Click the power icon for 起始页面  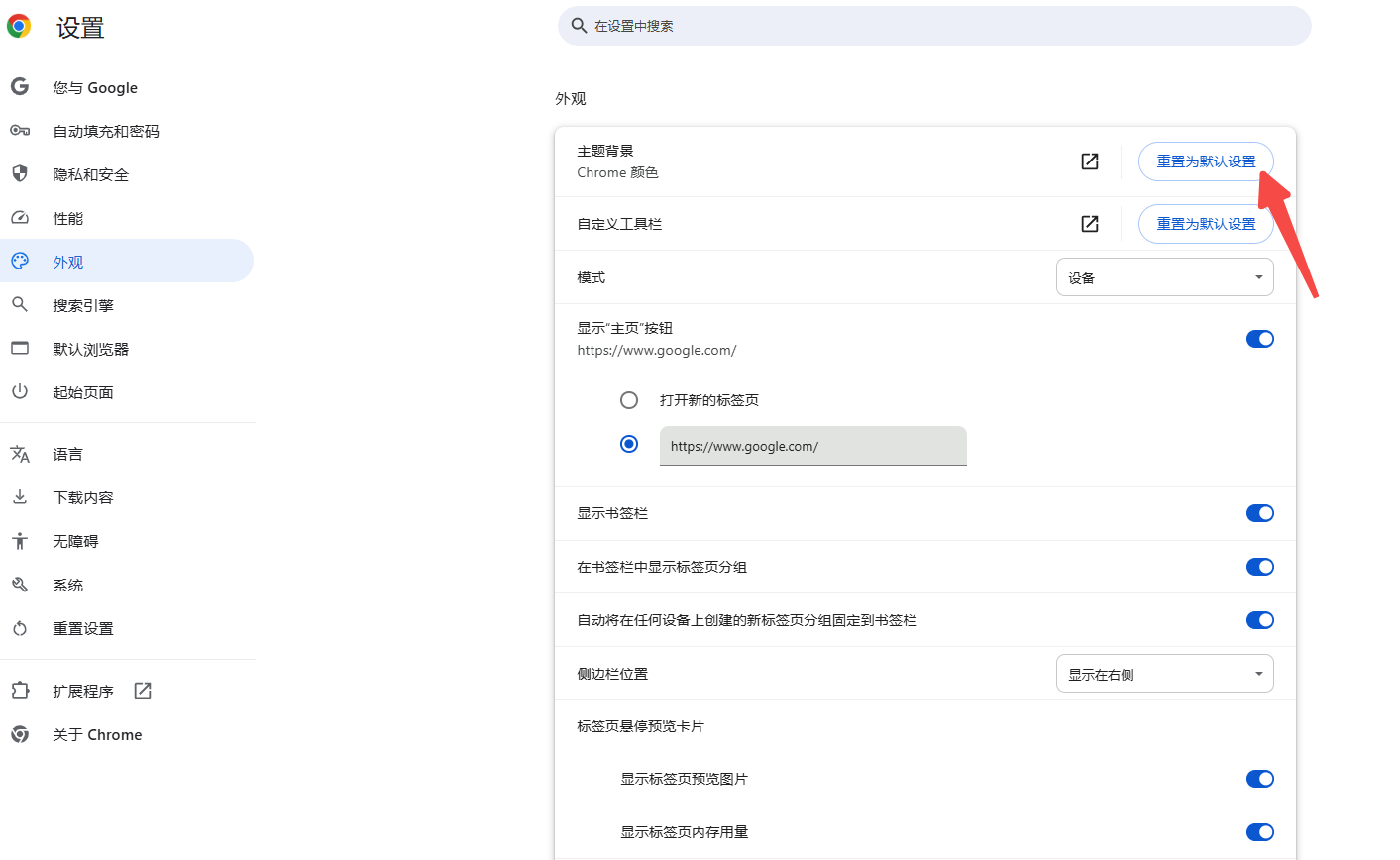click(20, 392)
